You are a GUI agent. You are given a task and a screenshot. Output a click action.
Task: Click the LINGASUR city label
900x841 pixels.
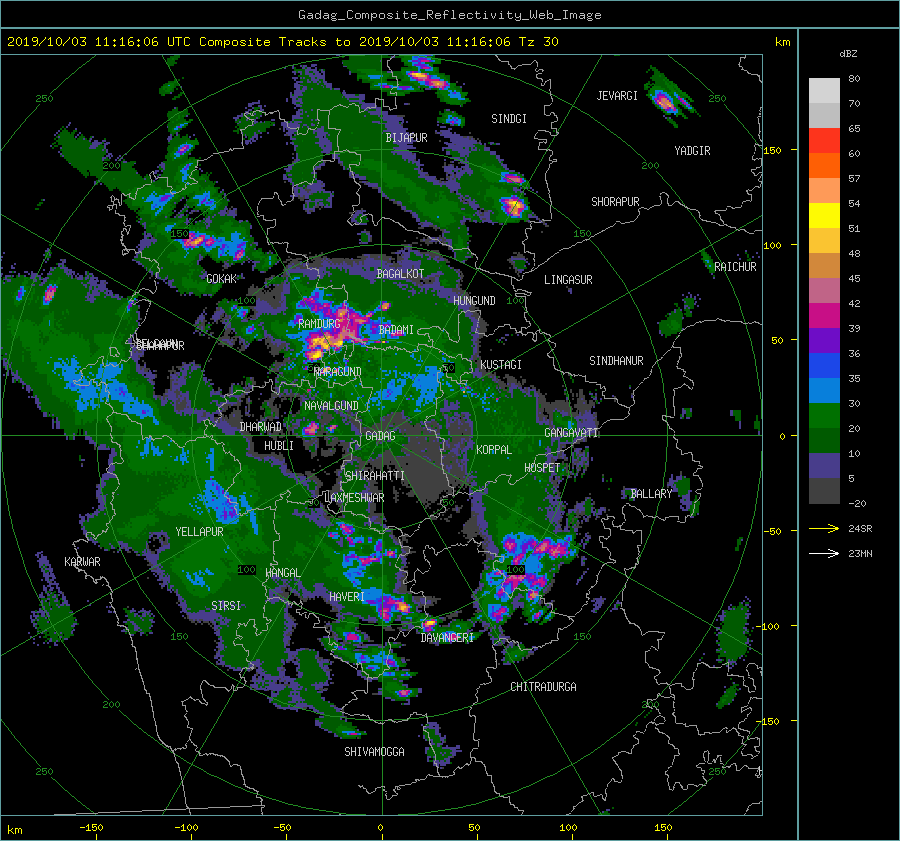click(x=568, y=280)
